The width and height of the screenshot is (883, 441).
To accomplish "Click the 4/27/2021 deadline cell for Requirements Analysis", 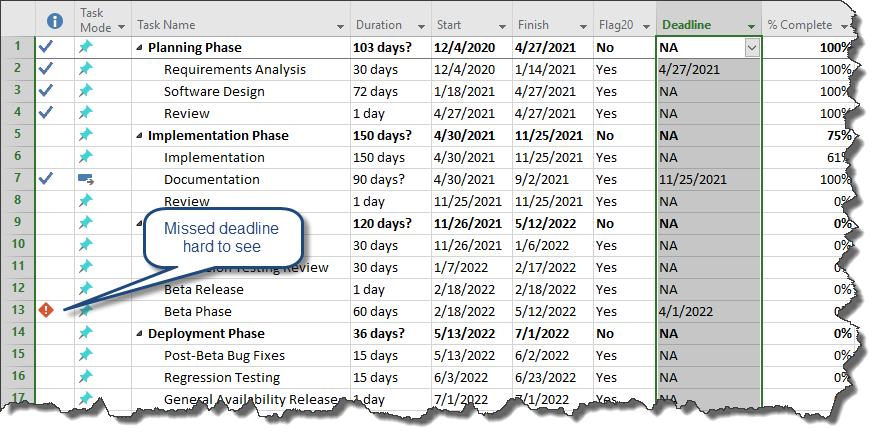I will click(x=709, y=69).
